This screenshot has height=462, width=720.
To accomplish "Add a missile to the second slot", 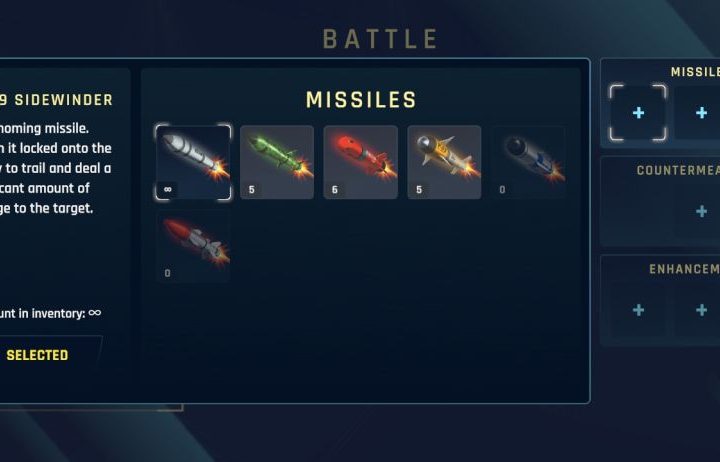I will click(x=701, y=113).
